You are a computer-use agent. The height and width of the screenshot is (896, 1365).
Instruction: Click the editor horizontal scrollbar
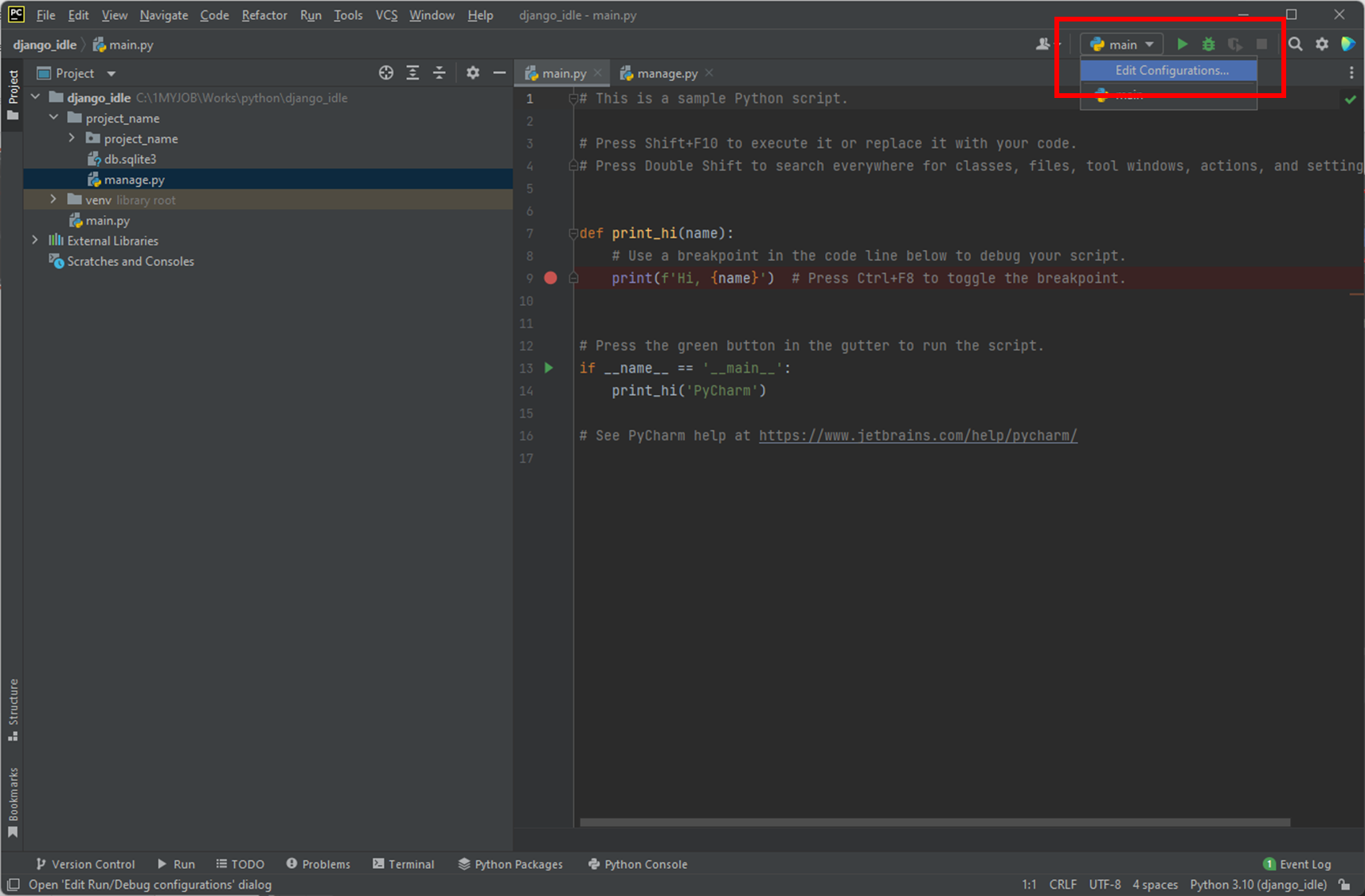click(935, 822)
